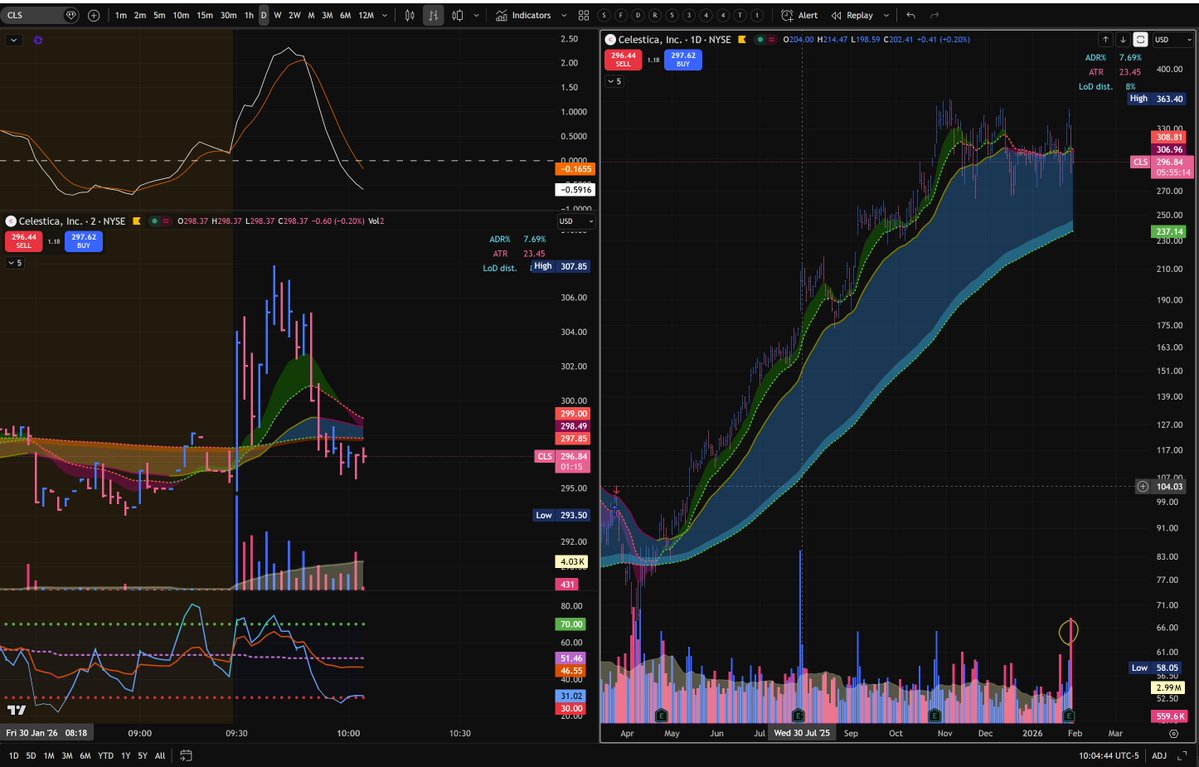The image size is (1199, 767).
Task: Click the T quick-access circle button
Action: pos(739,15)
